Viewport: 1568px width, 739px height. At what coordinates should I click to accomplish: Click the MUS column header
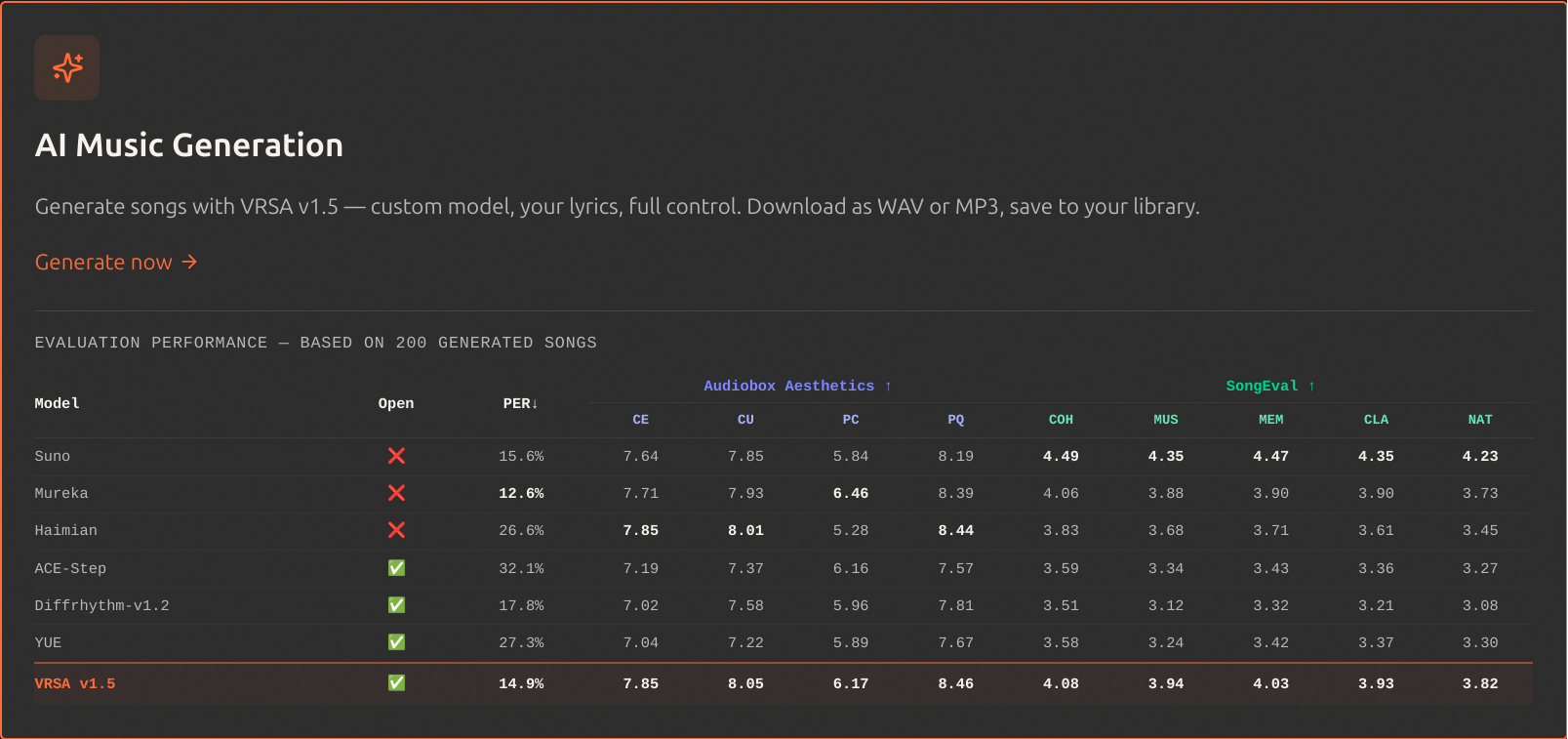tap(1166, 420)
